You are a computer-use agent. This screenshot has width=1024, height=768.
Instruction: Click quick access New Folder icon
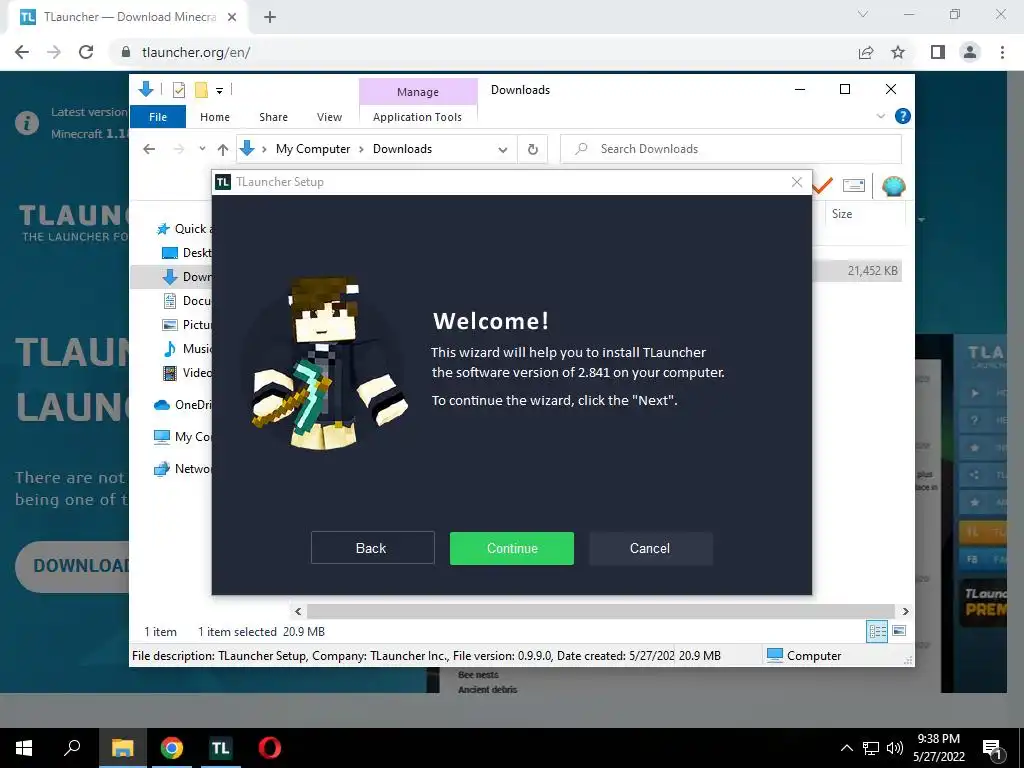coord(201,90)
